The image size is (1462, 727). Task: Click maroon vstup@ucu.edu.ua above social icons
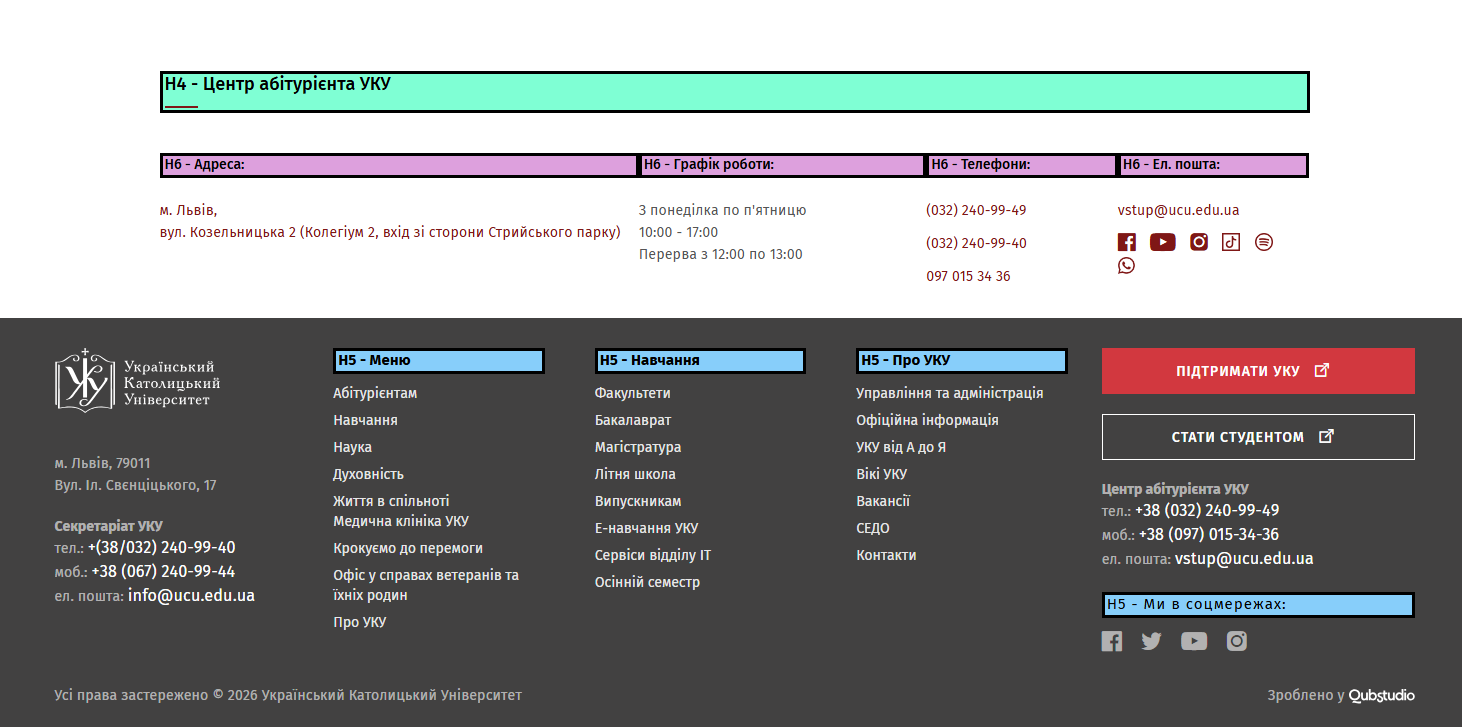point(1178,210)
